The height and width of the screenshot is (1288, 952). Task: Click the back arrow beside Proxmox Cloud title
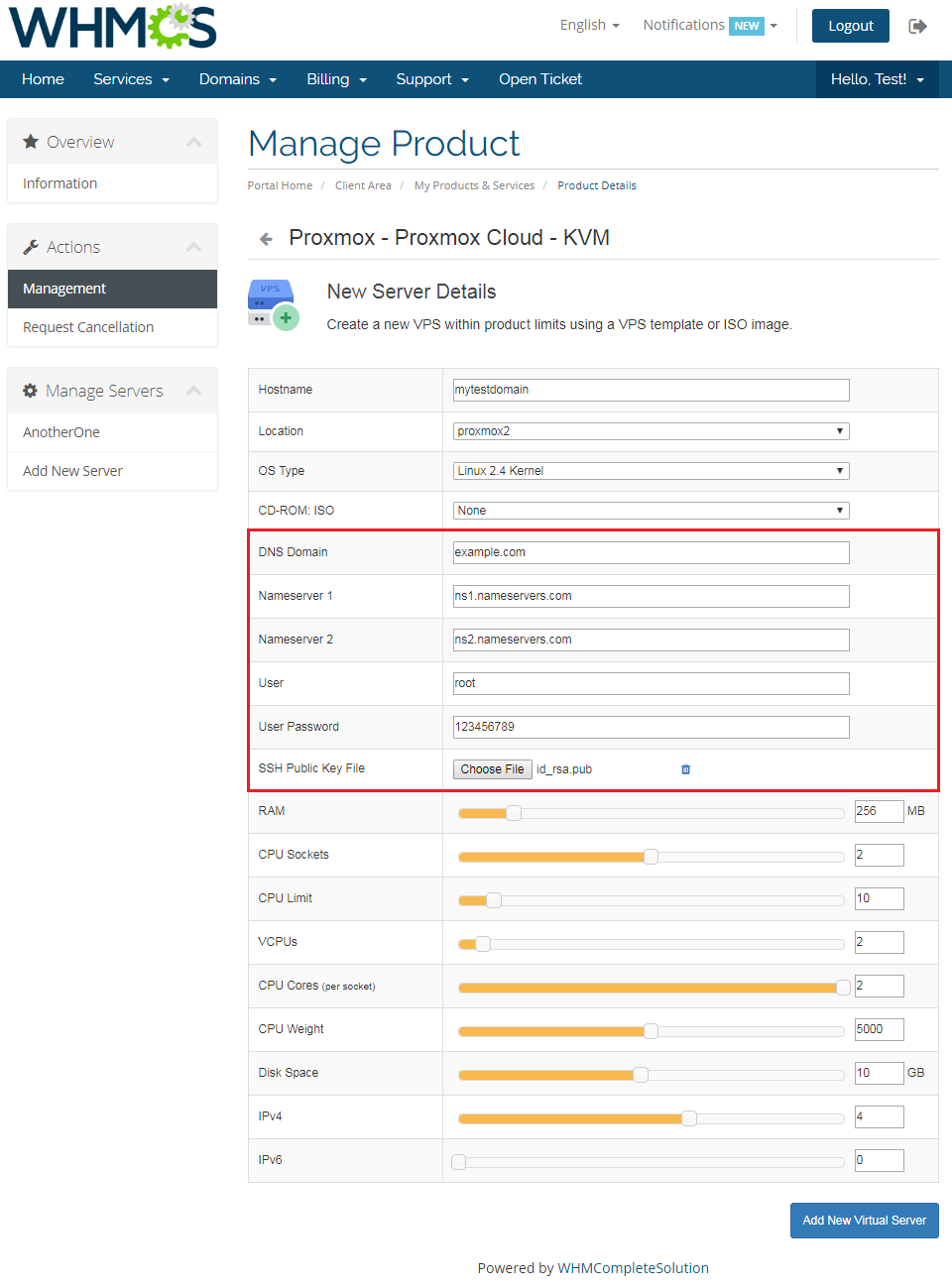266,239
